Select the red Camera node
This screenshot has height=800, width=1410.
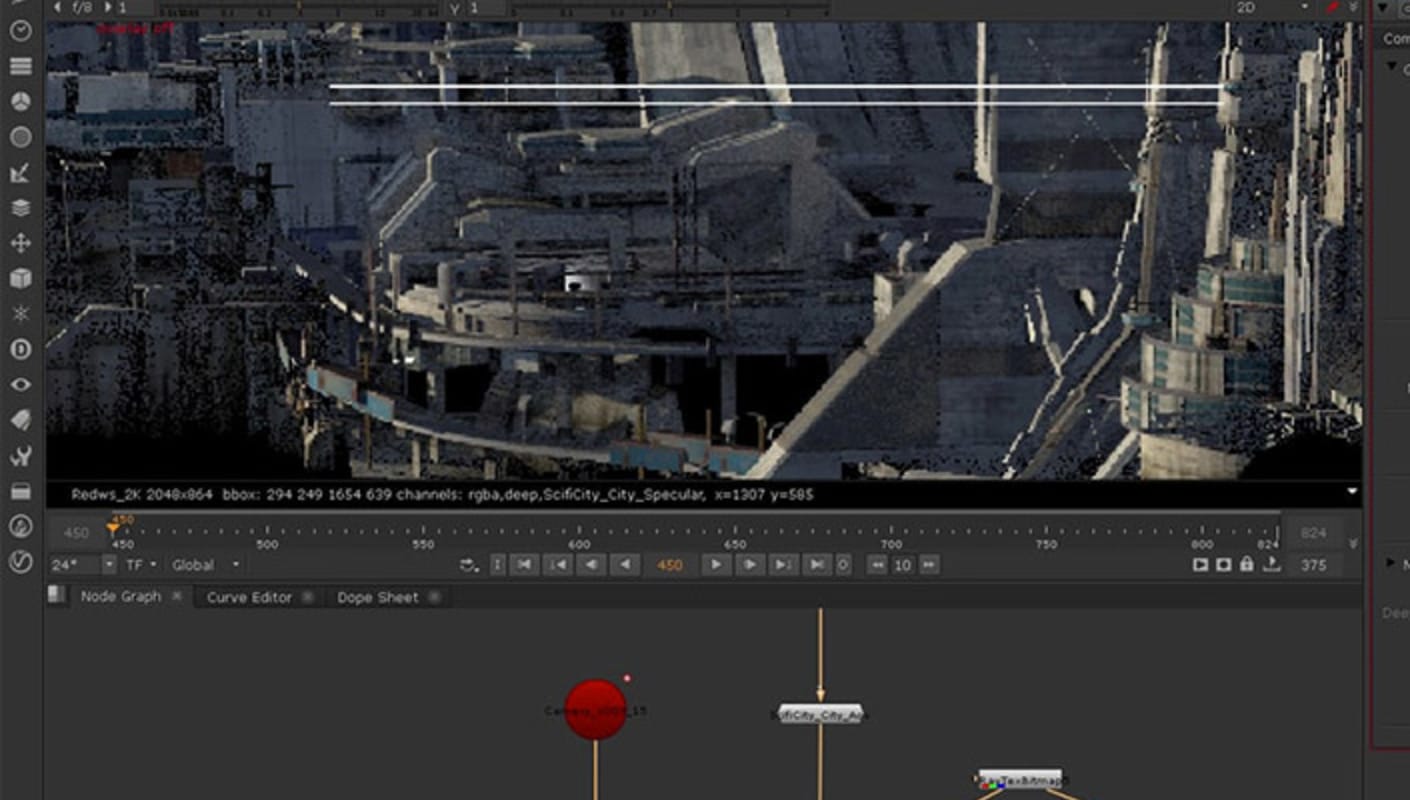[x=596, y=710]
